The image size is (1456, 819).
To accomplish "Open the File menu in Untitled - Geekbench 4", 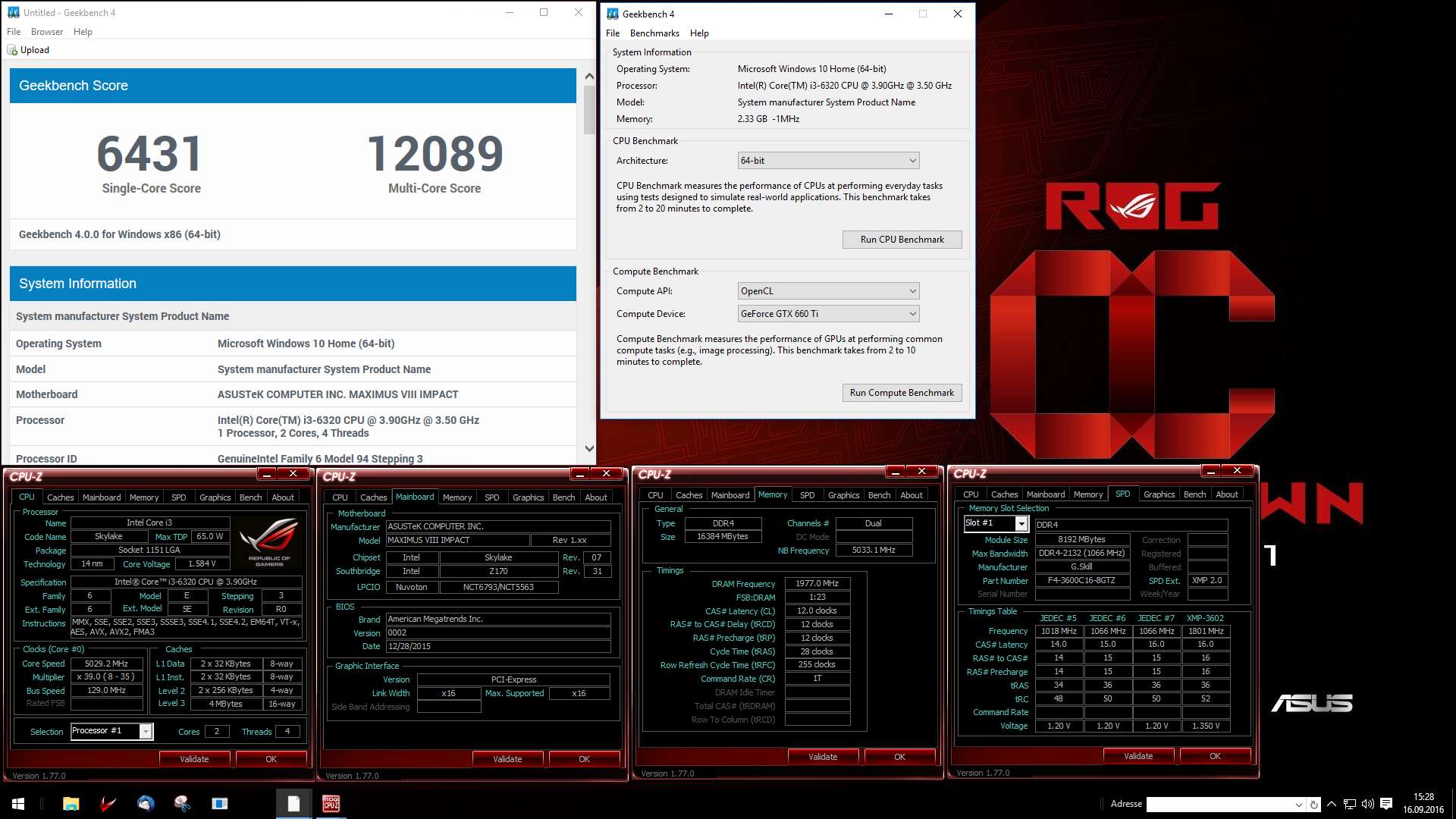I will point(14,32).
